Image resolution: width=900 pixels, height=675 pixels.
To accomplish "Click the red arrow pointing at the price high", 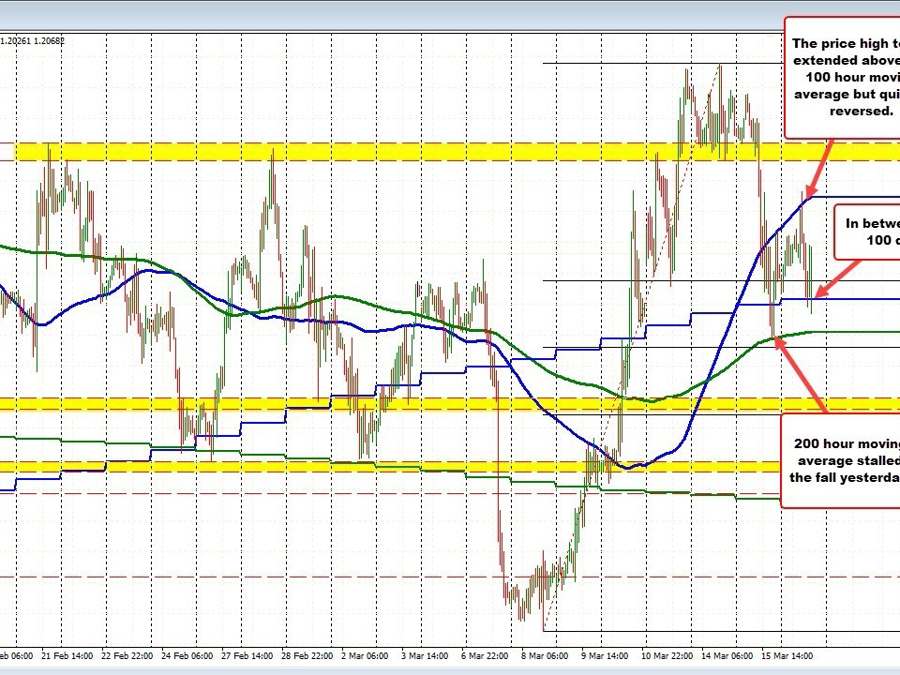I will [x=820, y=170].
